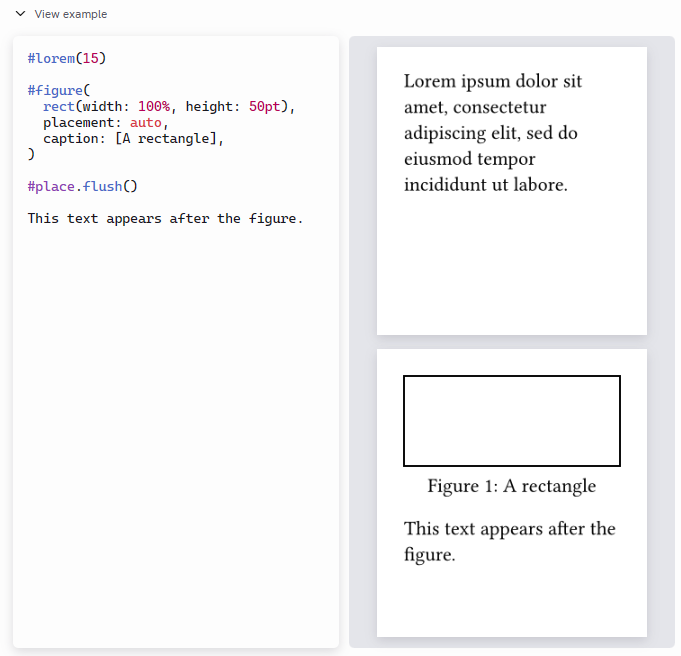Click preview text 'This text appears after the figure'
The height and width of the screenshot is (656, 681).
pyautogui.click(x=509, y=541)
